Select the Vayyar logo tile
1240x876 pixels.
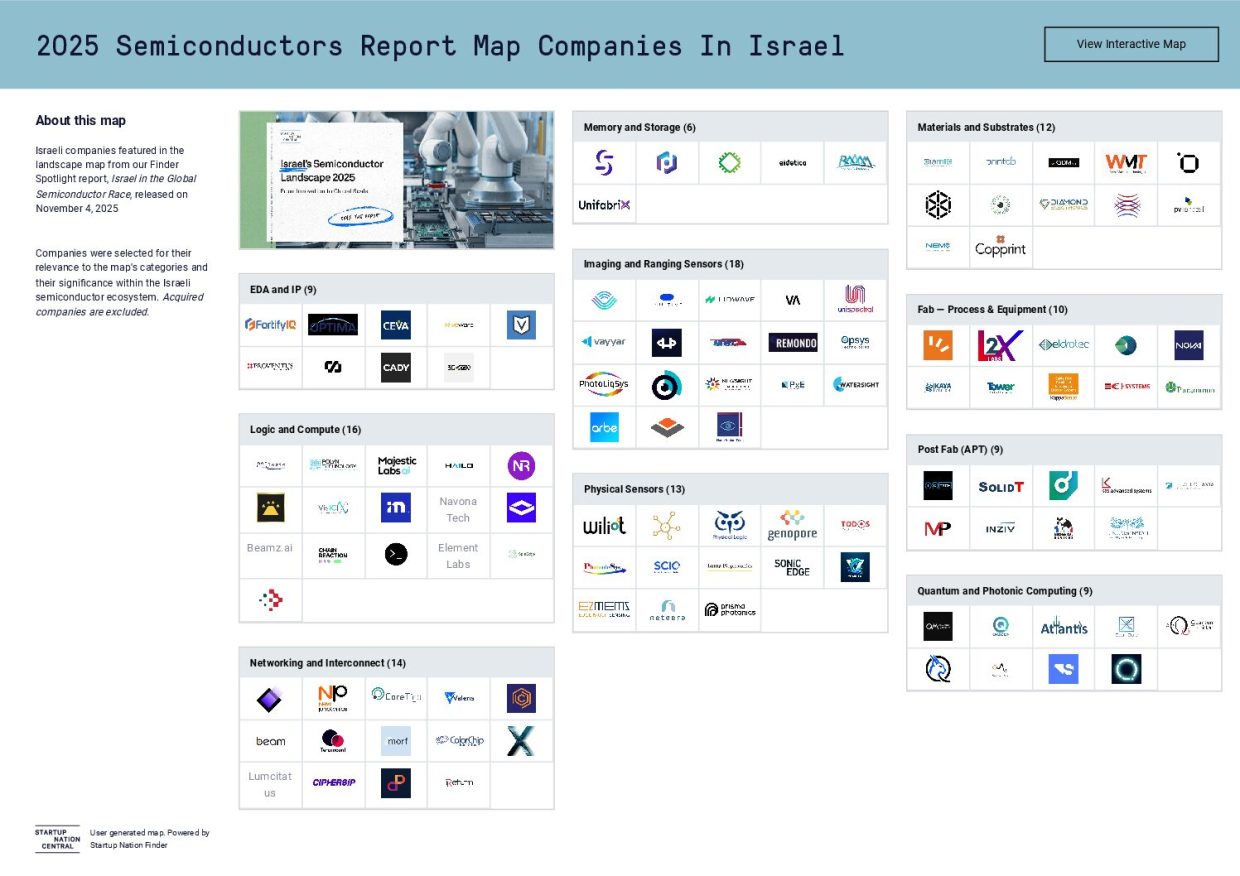604,342
